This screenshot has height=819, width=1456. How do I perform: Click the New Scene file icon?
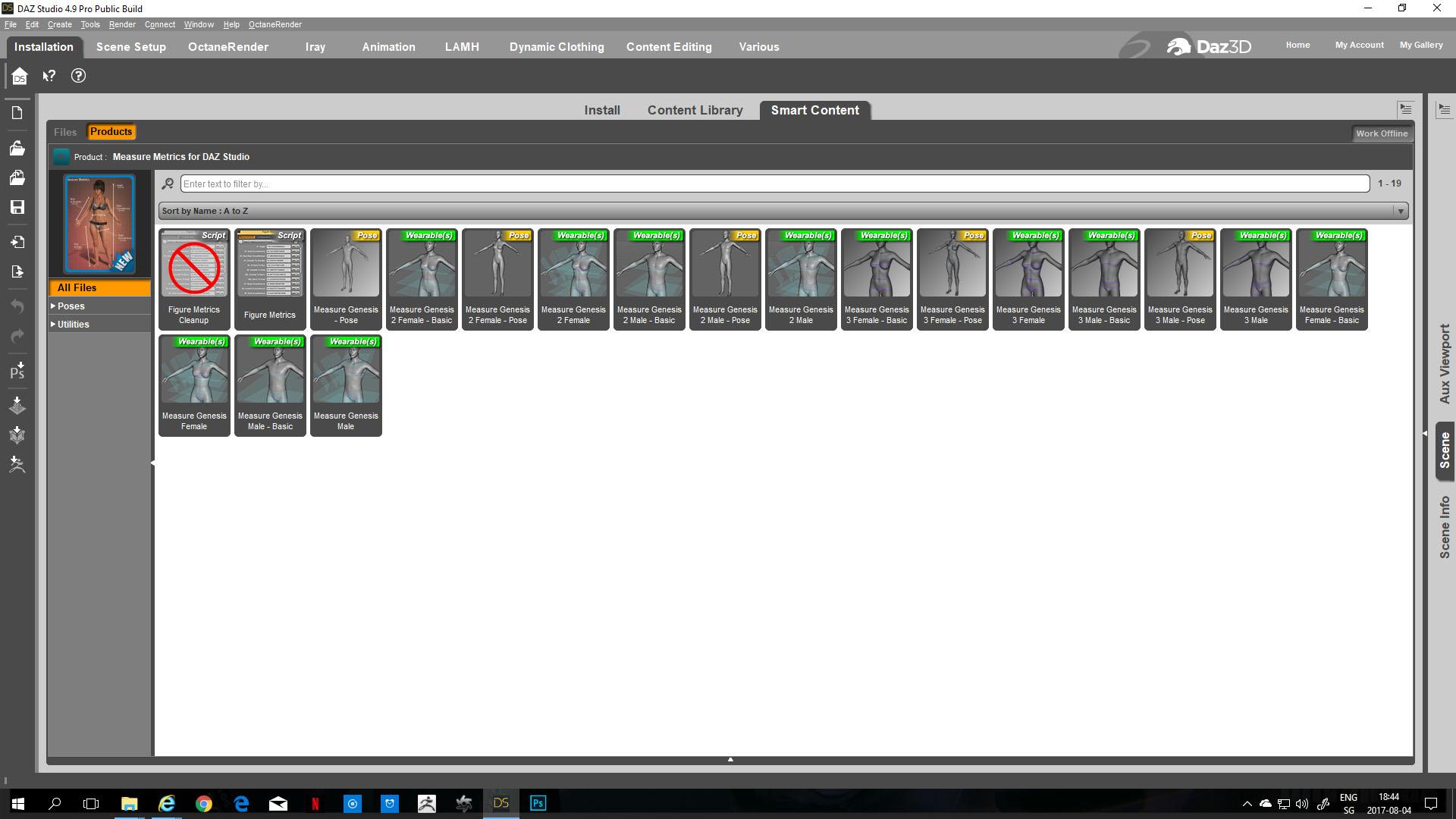pyautogui.click(x=17, y=113)
